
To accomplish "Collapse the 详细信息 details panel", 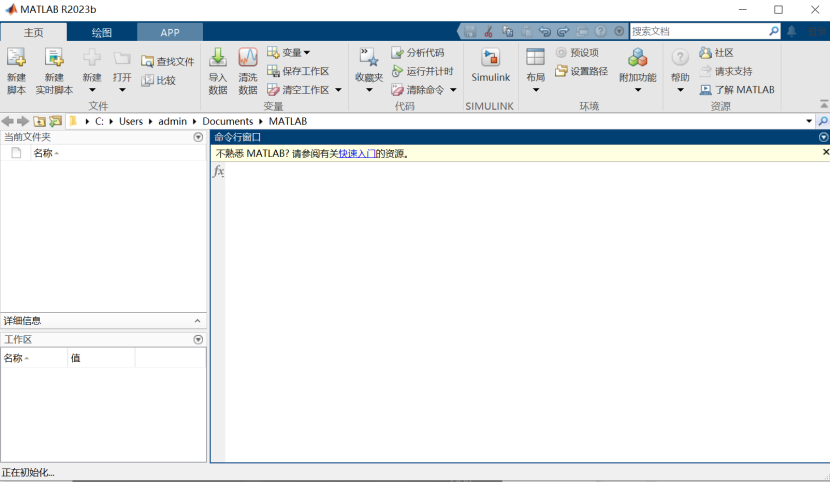I will (197, 321).
